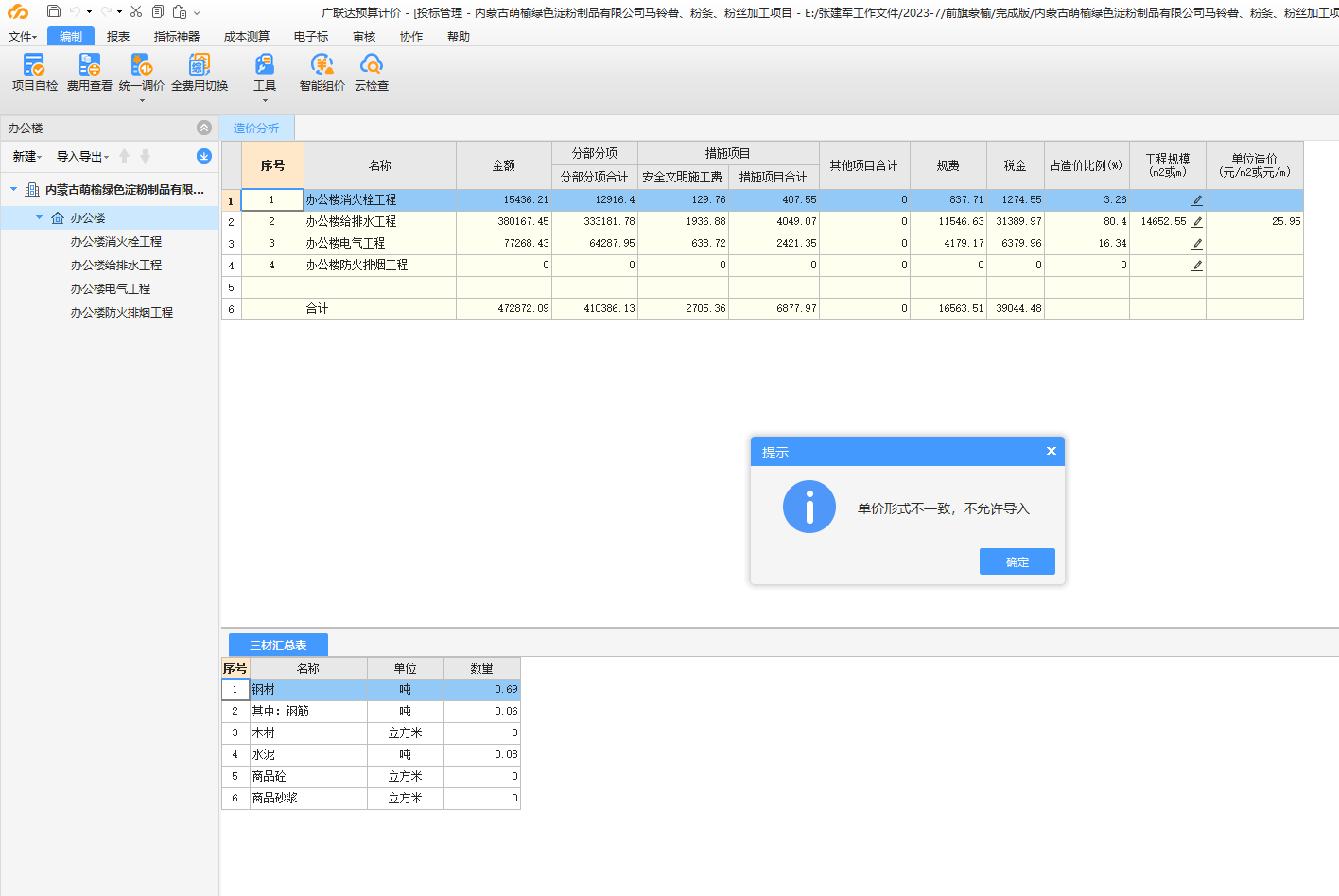Click tax cell 31389.97
This screenshot has width=1339, height=896.
tap(1016, 221)
